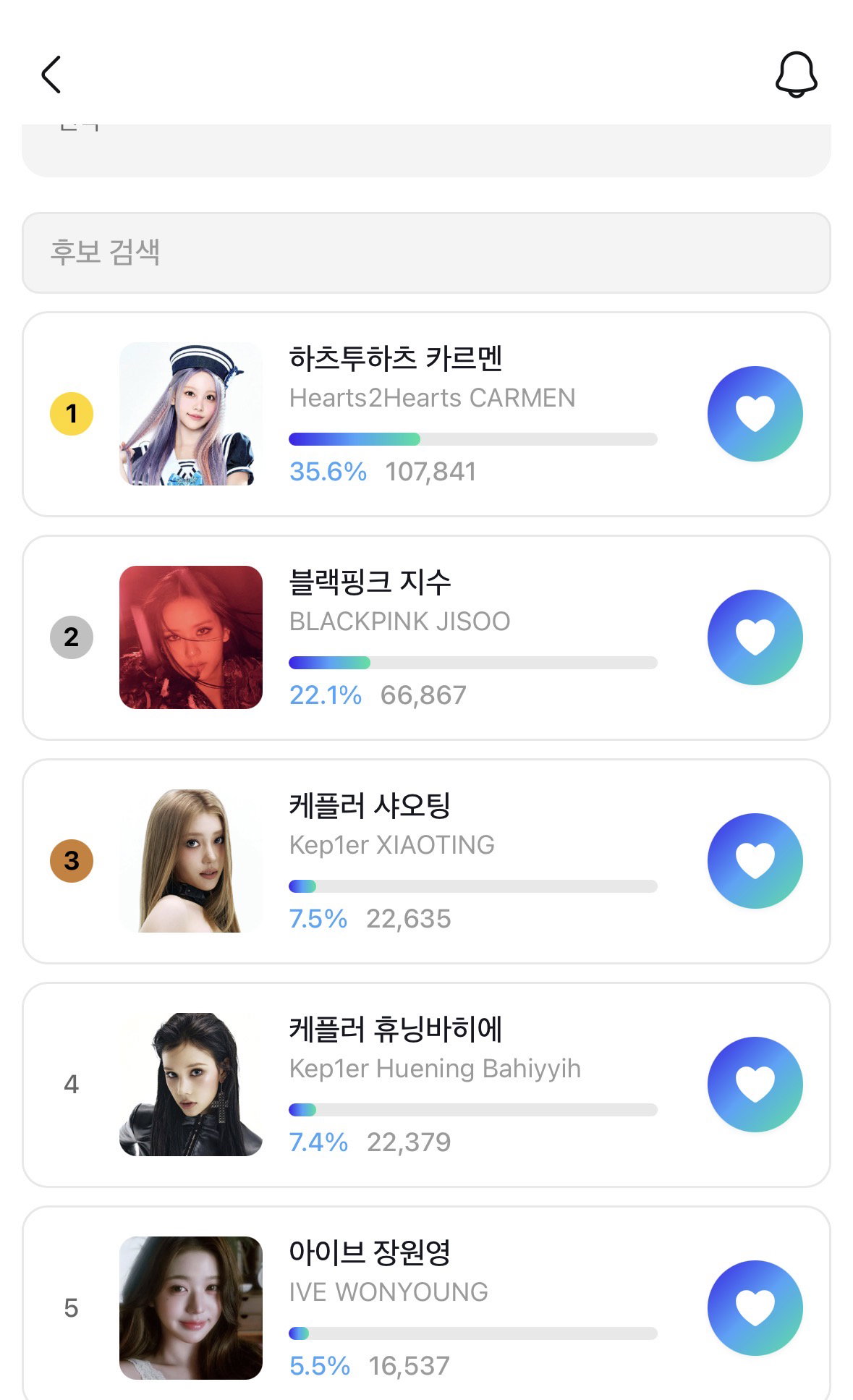Click the bronze rank 3 badge
Viewport: 853px width, 1400px height.
click(72, 861)
